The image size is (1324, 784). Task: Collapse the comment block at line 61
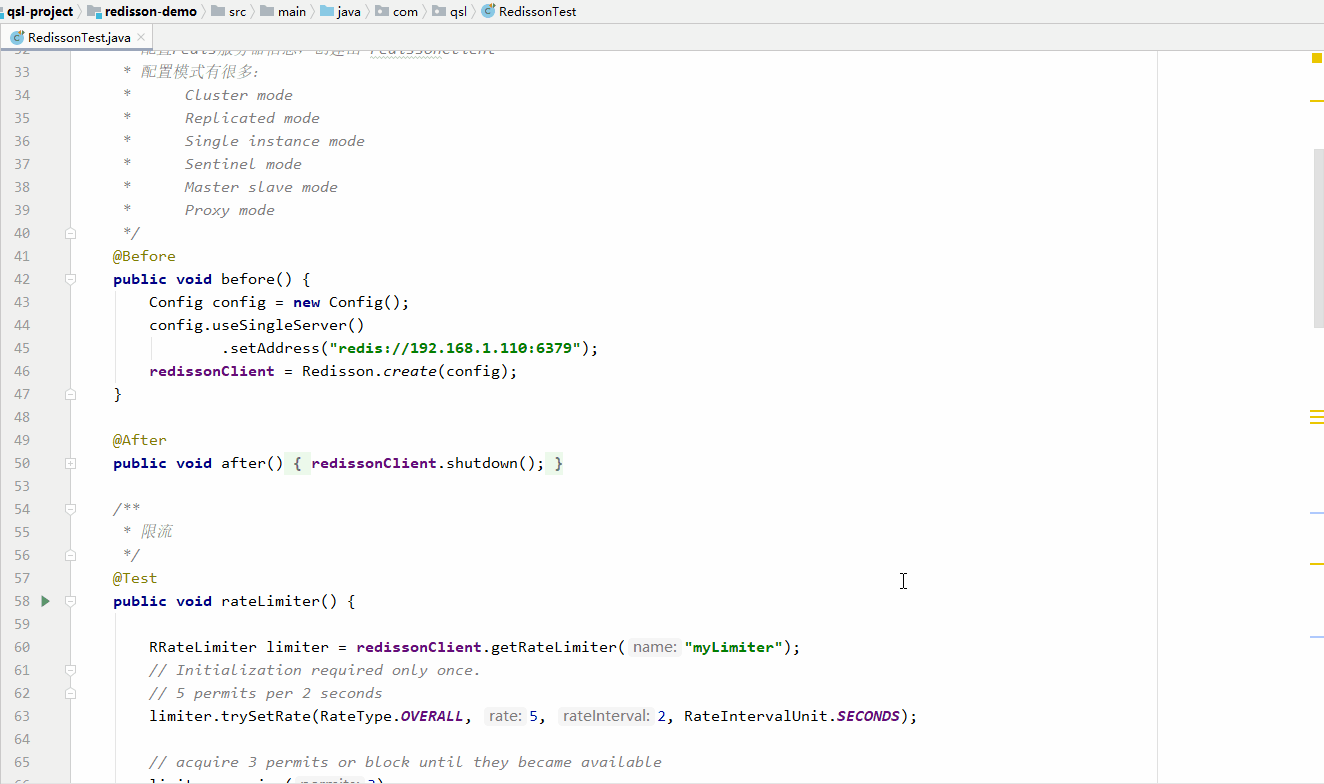pyautogui.click(x=70, y=670)
